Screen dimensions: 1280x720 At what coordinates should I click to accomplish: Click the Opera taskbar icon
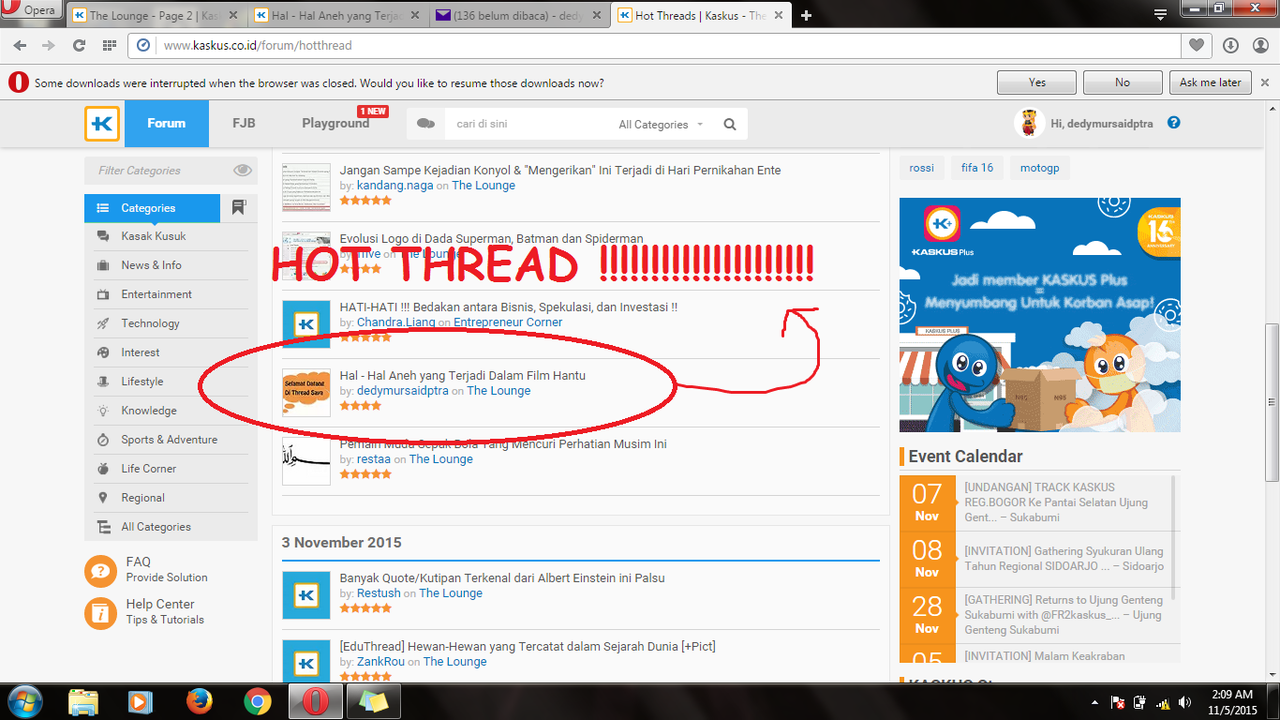pos(315,701)
